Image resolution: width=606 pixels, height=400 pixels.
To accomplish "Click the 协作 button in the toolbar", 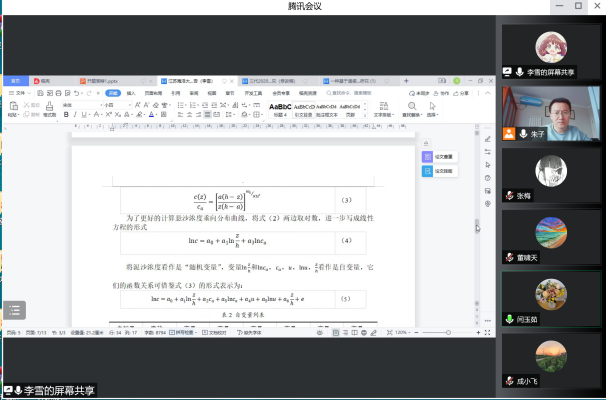I will (x=441, y=93).
